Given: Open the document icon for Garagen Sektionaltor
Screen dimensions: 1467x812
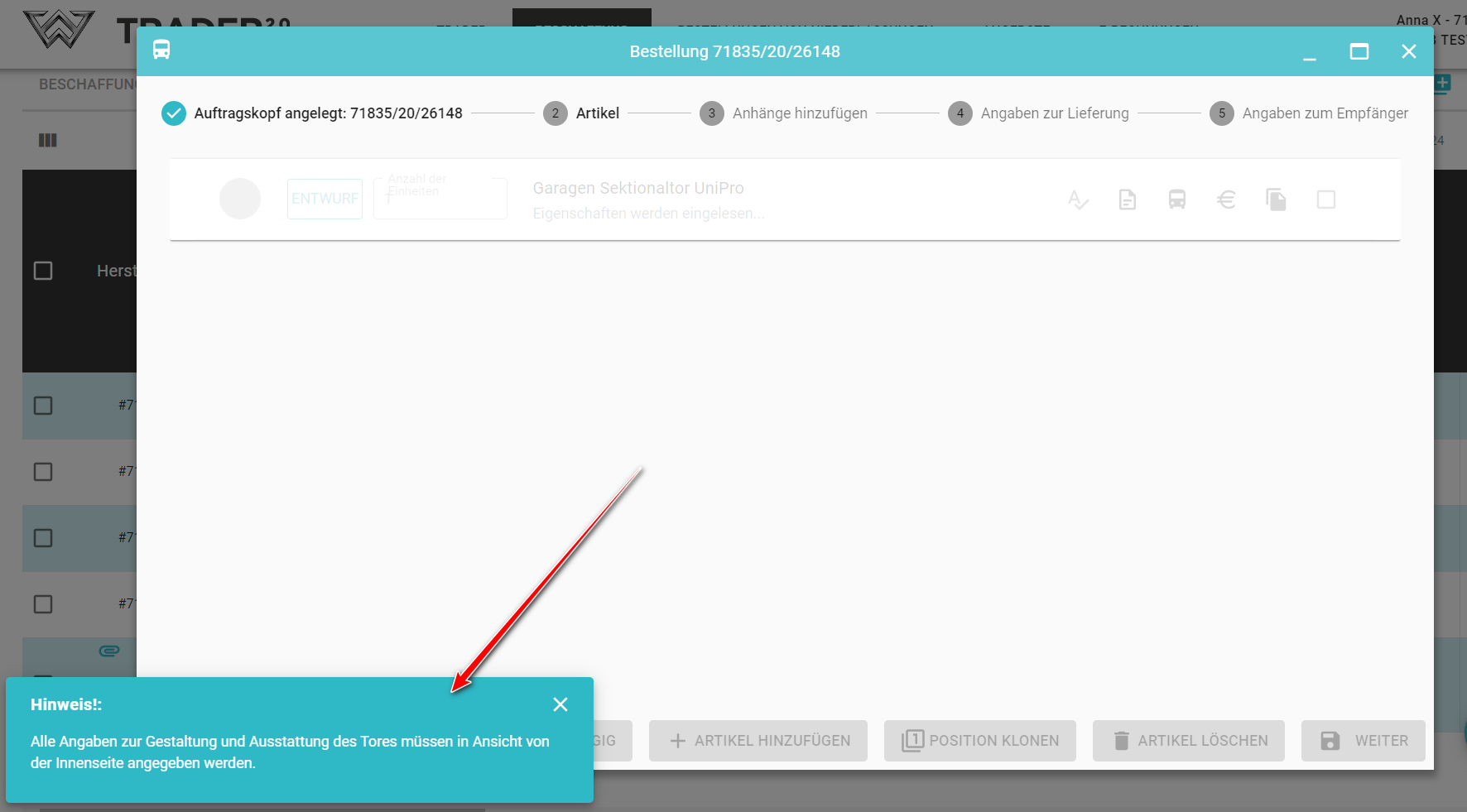Looking at the screenshot, I should coord(1127,199).
